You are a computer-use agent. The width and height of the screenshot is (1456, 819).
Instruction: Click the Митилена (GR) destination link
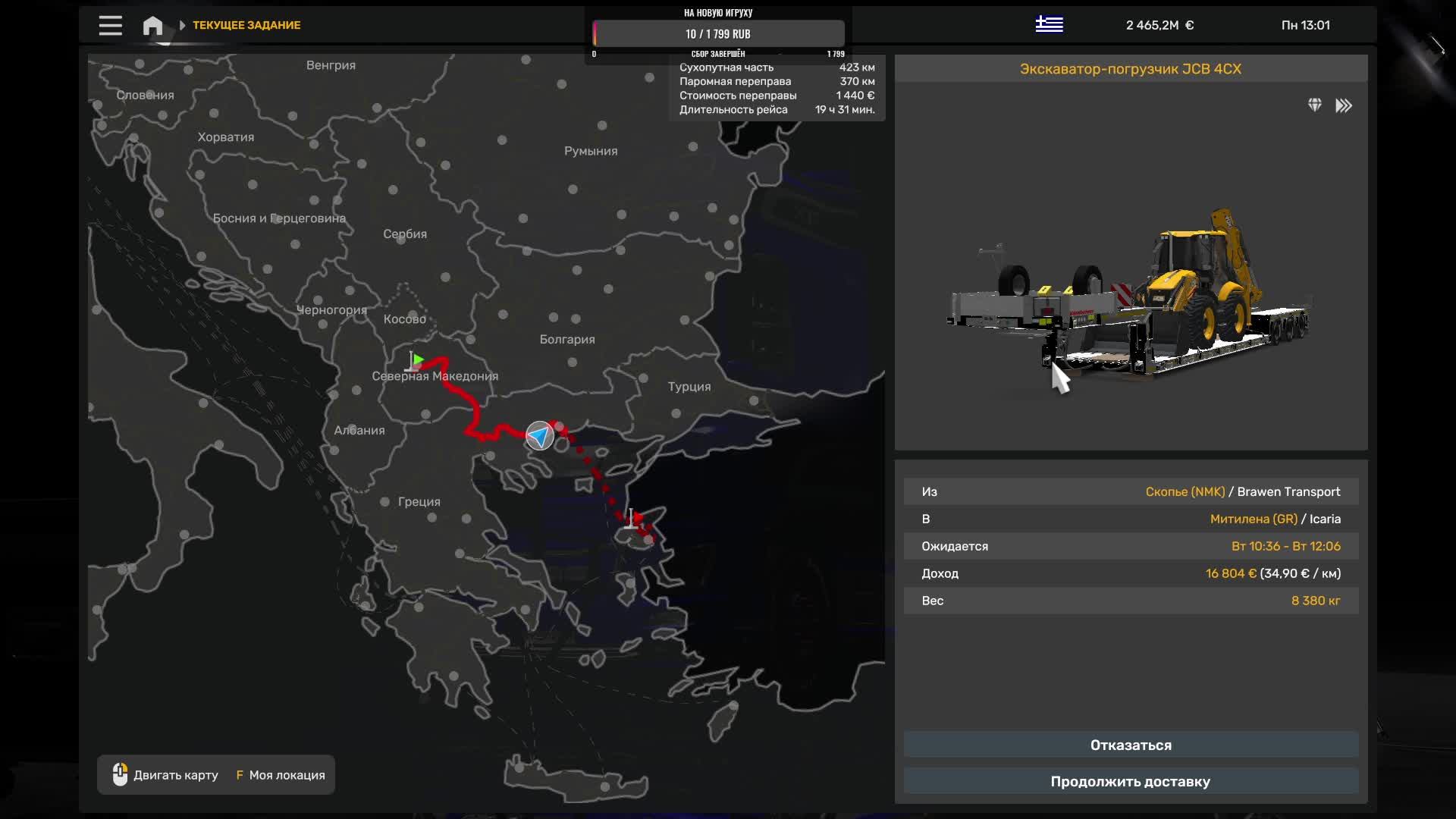1253,519
